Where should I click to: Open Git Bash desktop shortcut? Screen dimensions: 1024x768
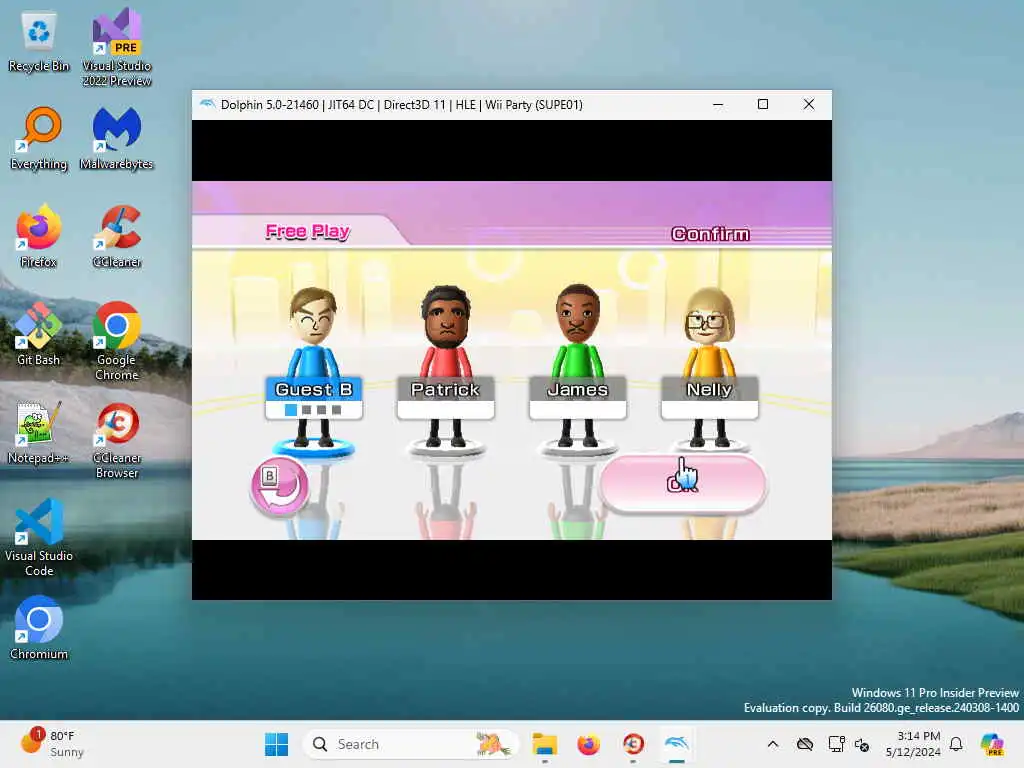39,334
